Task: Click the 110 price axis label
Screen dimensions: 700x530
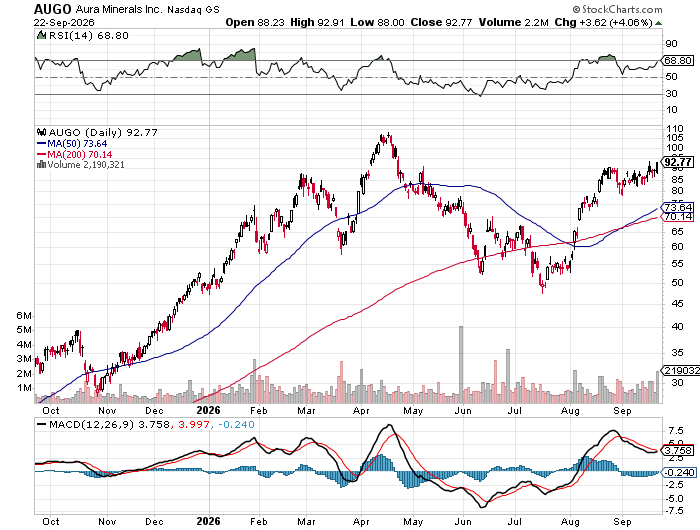Action: click(x=675, y=129)
